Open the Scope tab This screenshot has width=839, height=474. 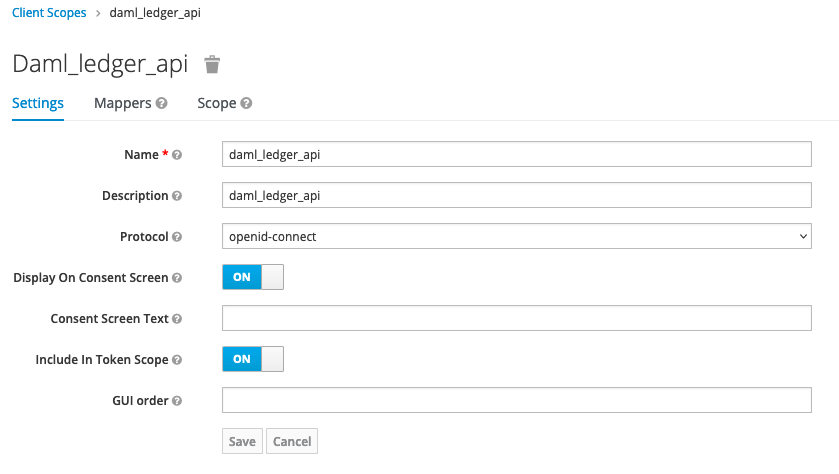(216, 103)
